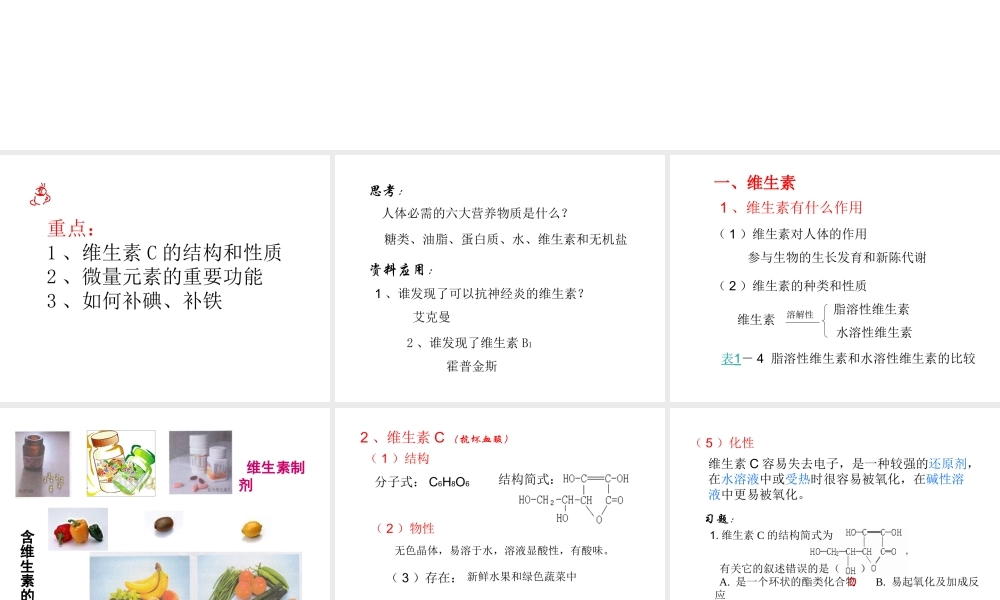This screenshot has height=600, width=1000.
Task: Select the cartoon vitamin jars illustration
Action: point(119,465)
